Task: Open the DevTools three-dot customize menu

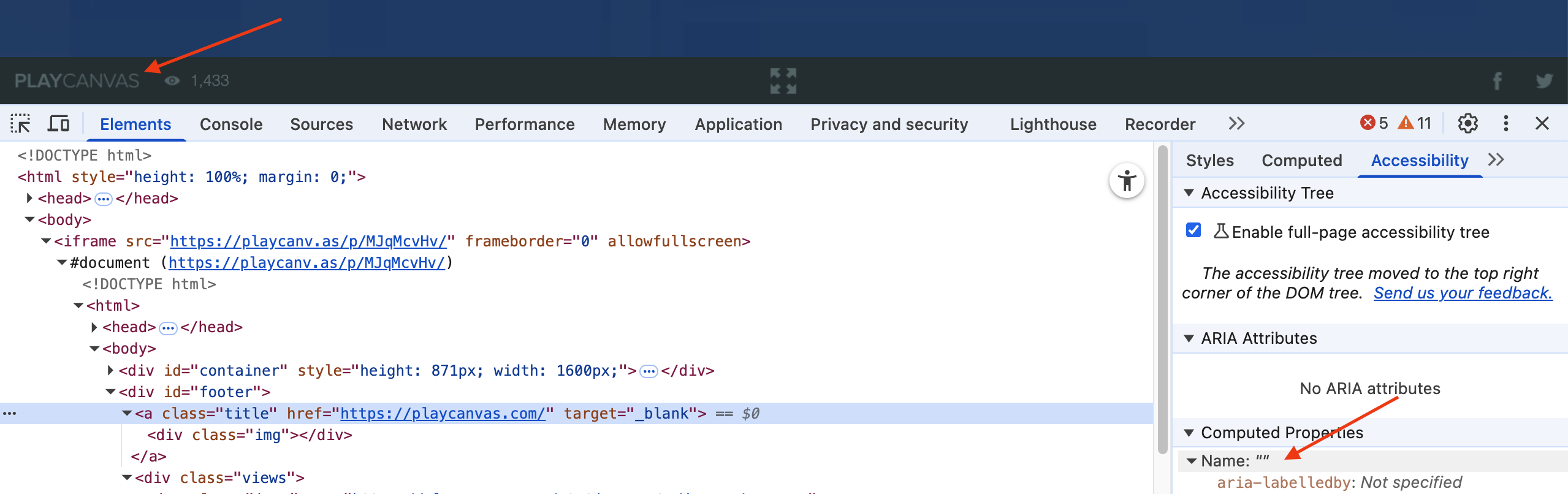Action: [x=1505, y=124]
